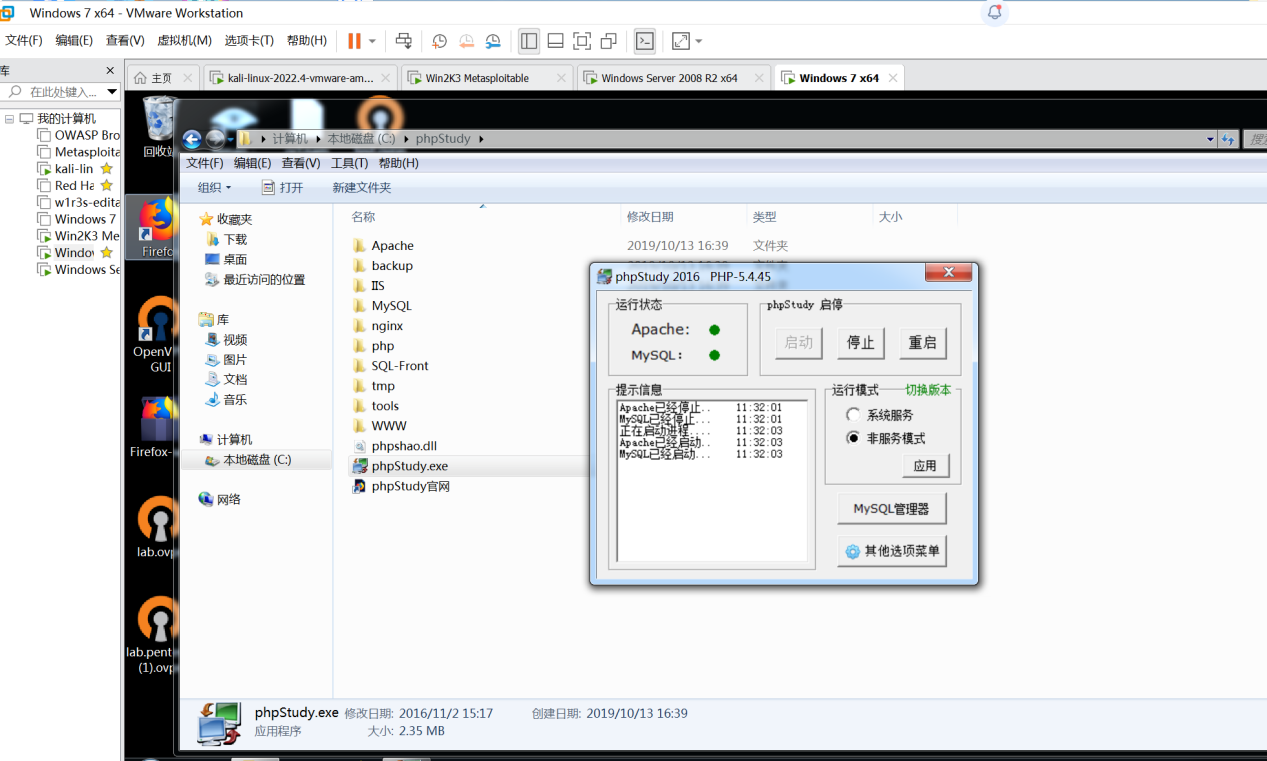Open Explorer 查看(V) menu
The image size is (1267, 761).
pos(301,163)
